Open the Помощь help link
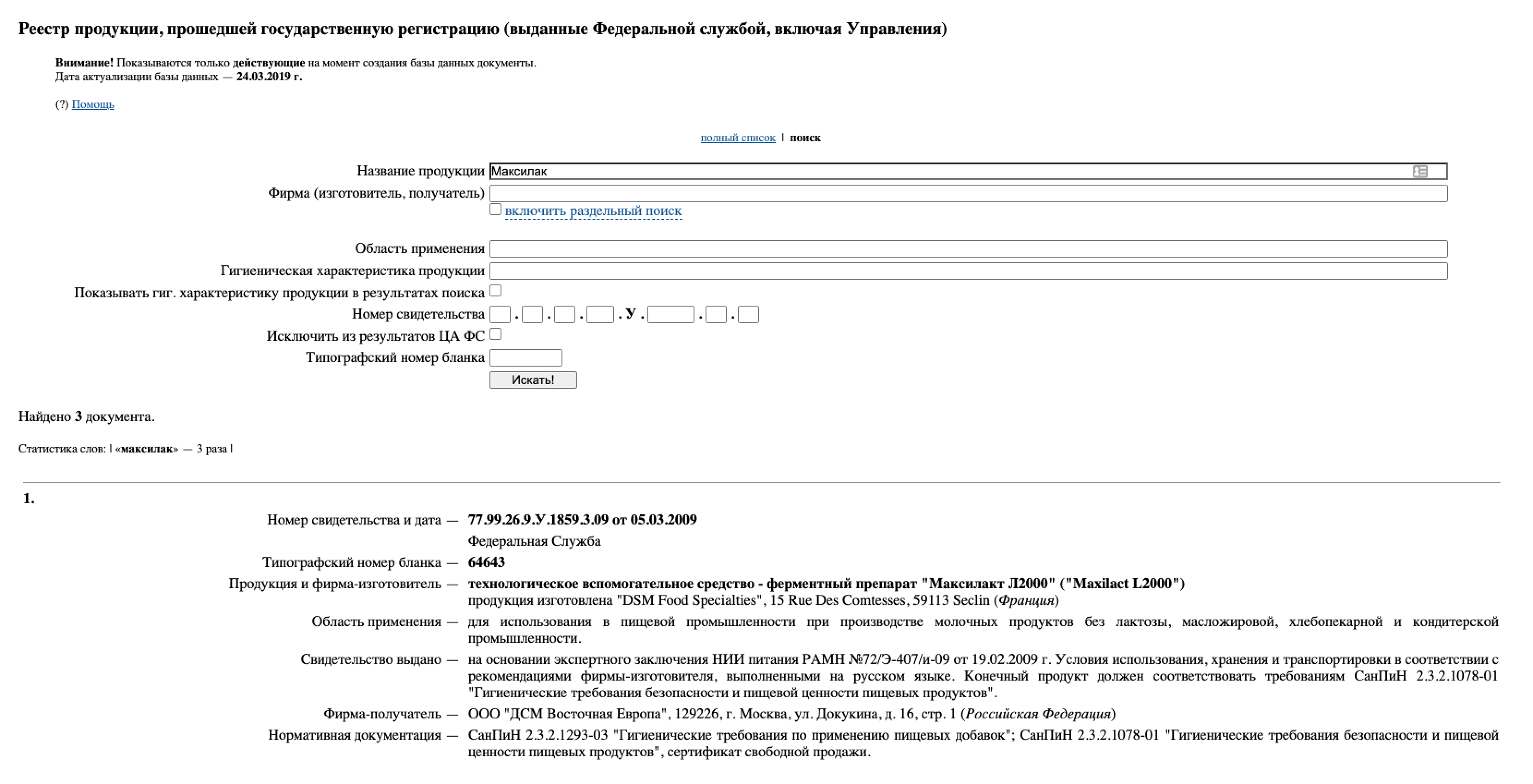This screenshot has width=1533, height=784. (x=93, y=104)
